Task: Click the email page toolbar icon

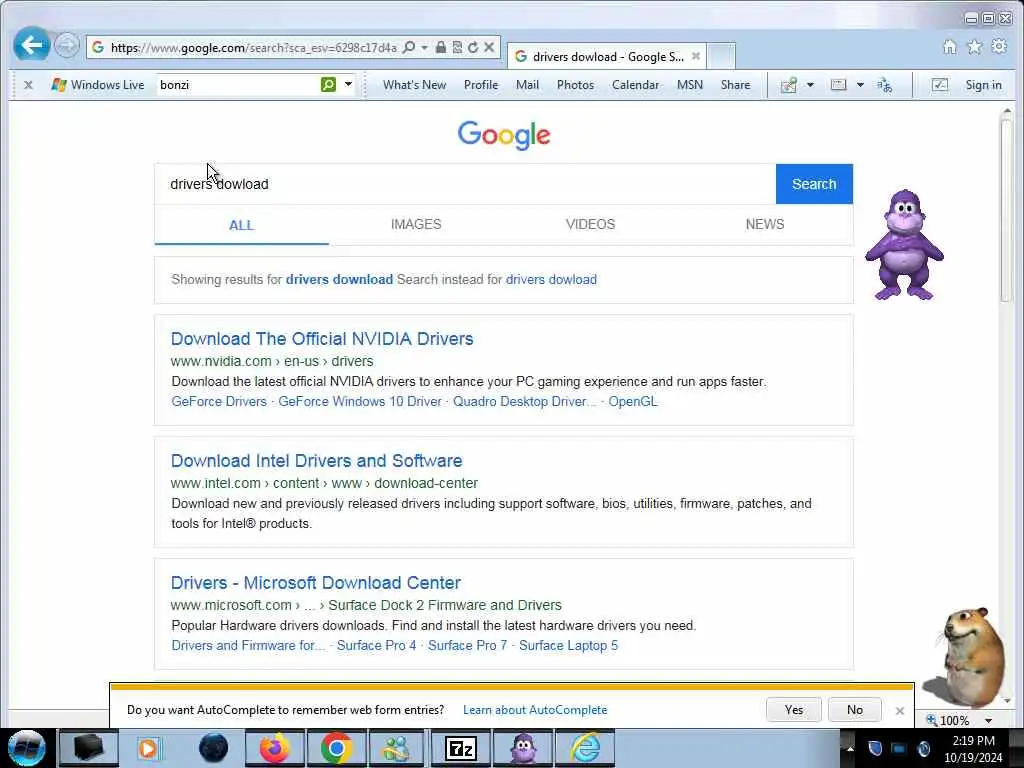Action: click(839, 85)
